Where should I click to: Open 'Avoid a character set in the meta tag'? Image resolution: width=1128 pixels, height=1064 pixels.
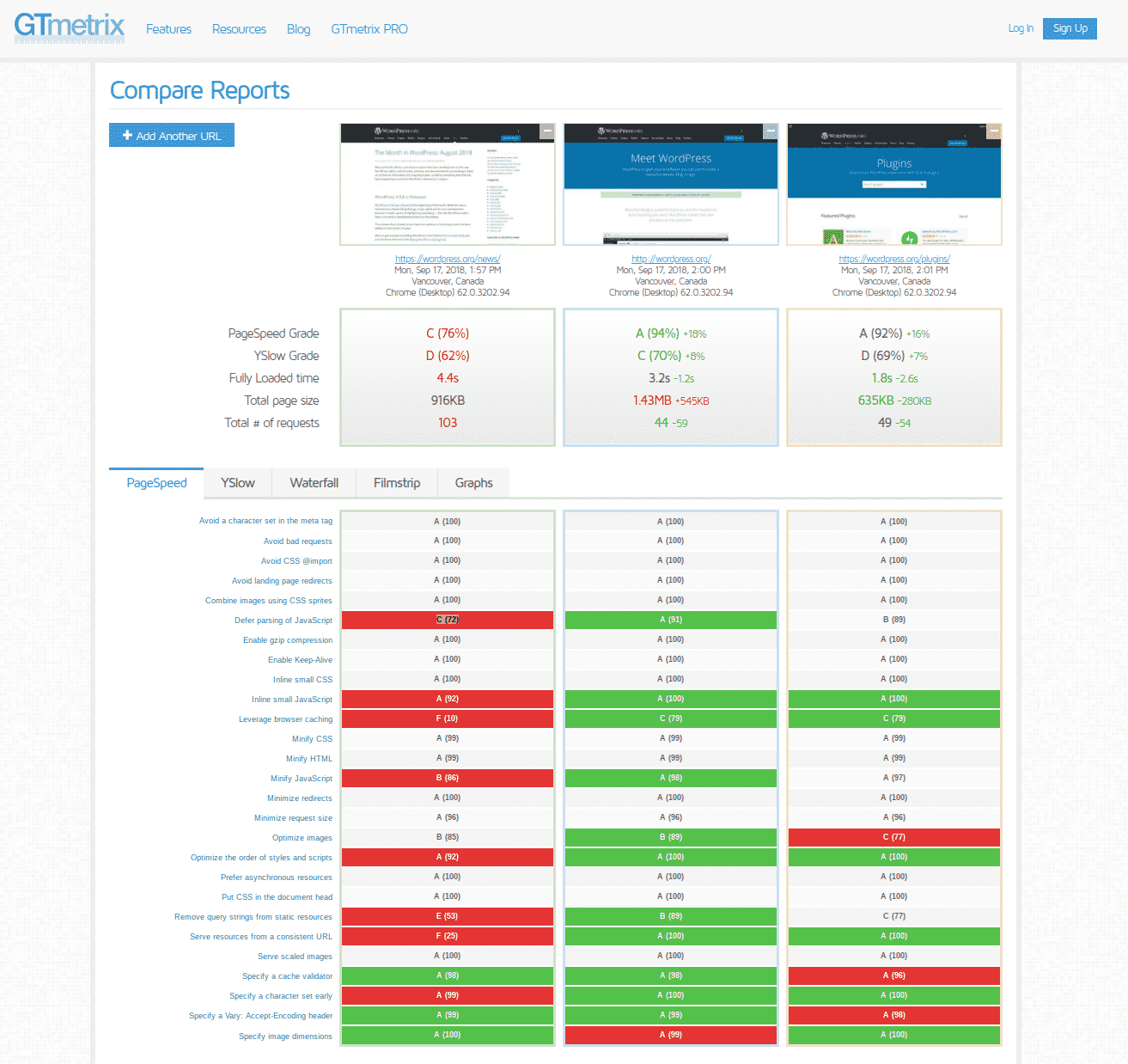click(x=265, y=521)
